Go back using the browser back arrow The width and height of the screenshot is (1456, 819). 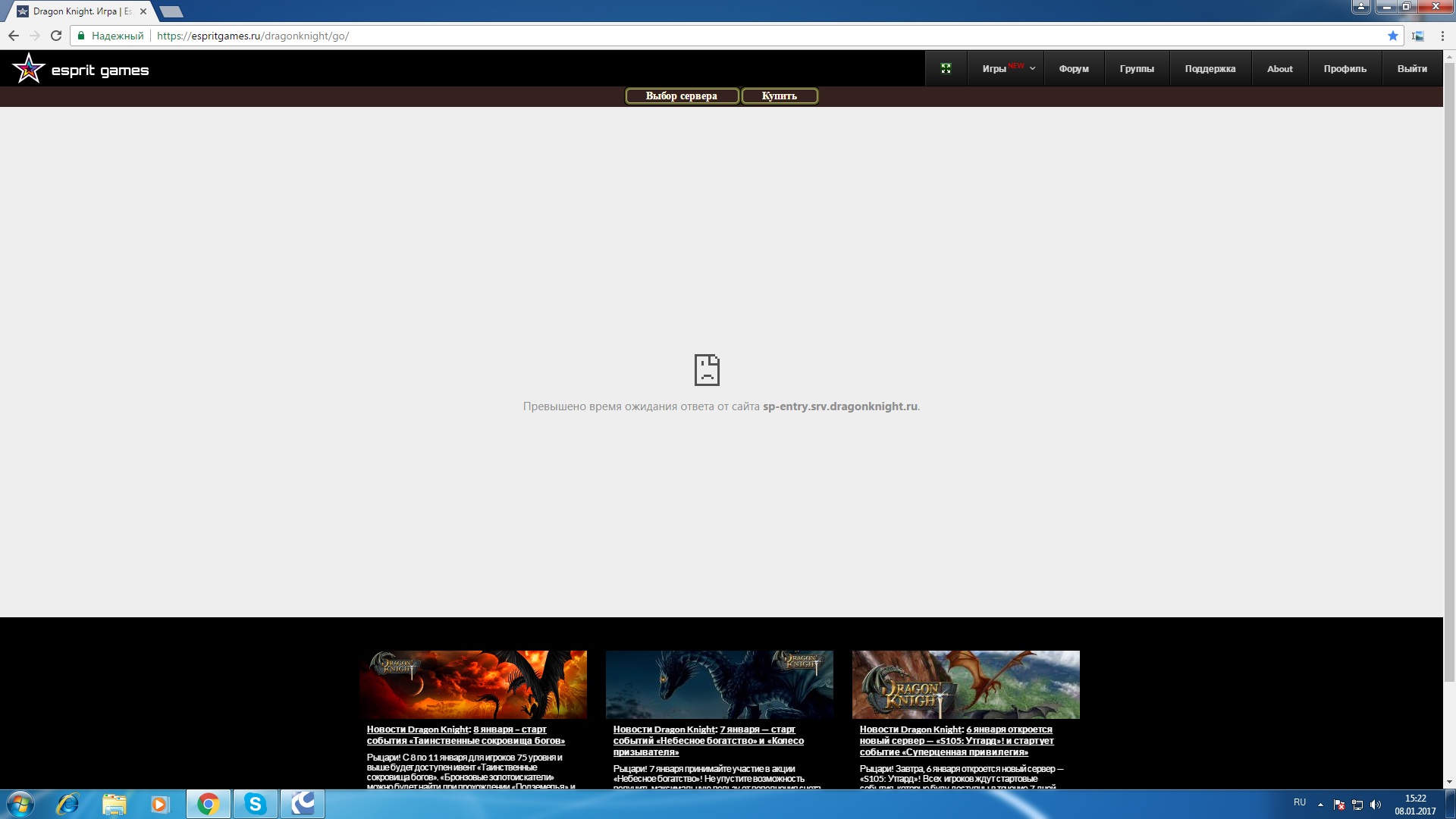(14, 36)
